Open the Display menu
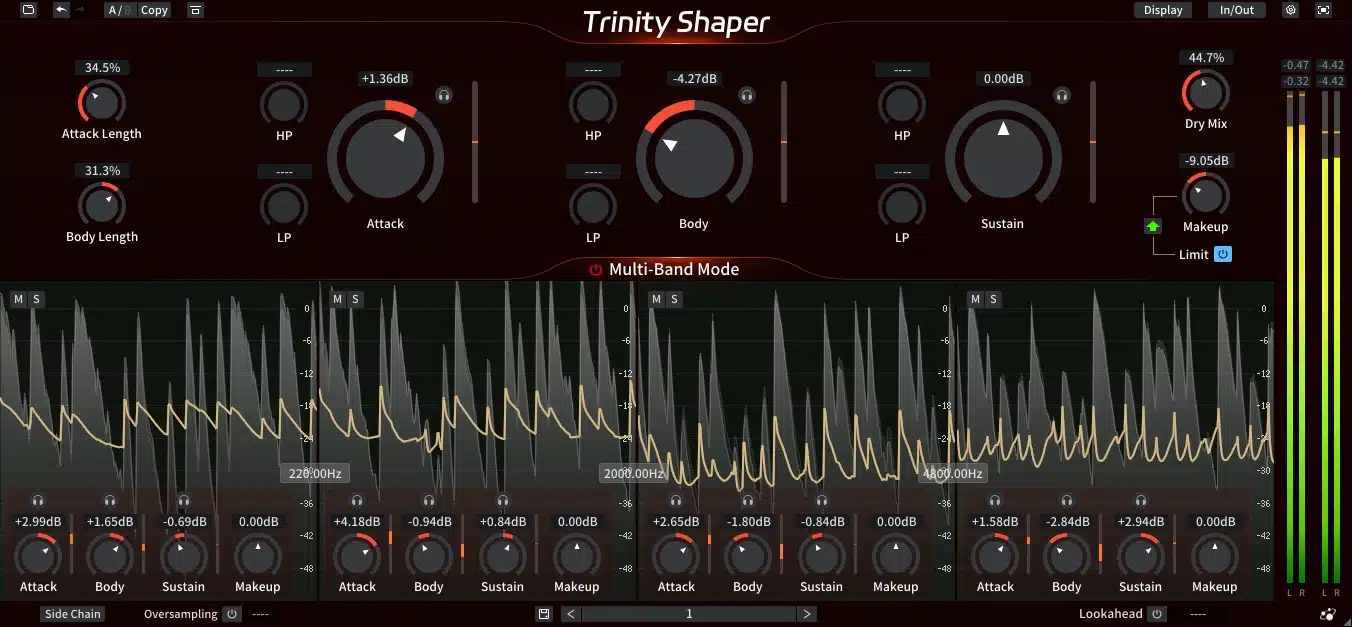Screen dimensions: 1352x627 coord(1163,10)
